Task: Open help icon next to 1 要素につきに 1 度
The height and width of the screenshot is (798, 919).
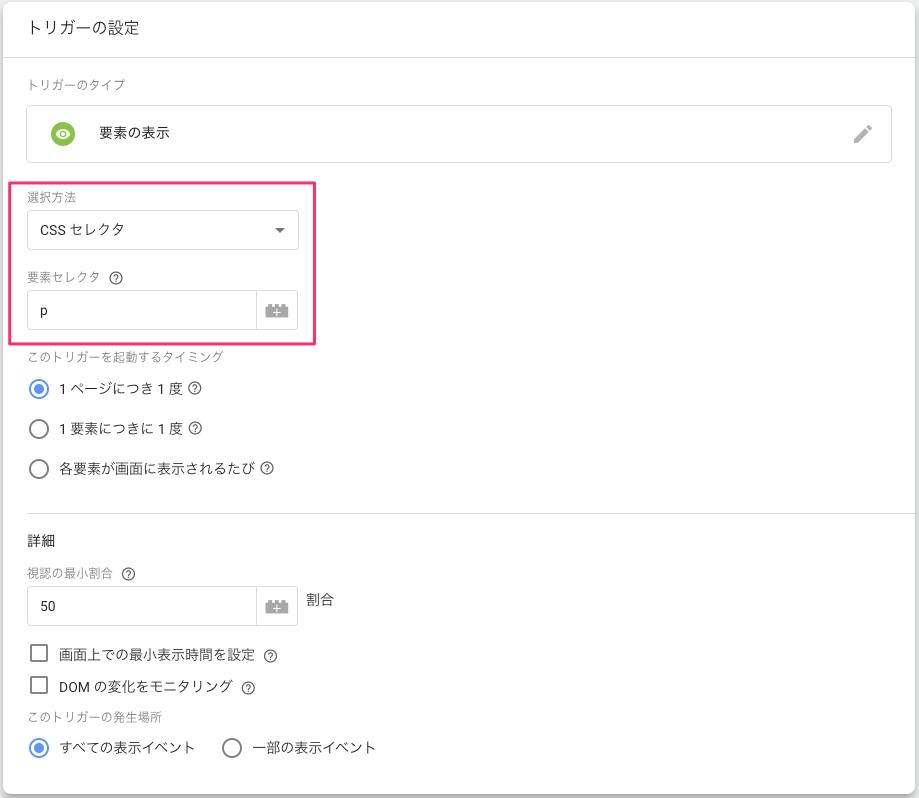Action: pyautogui.click(x=195, y=428)
